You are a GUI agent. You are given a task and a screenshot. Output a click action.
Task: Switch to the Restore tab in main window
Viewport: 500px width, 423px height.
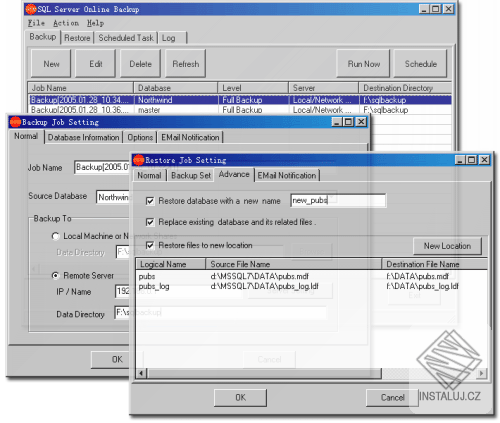pos(77,38)
